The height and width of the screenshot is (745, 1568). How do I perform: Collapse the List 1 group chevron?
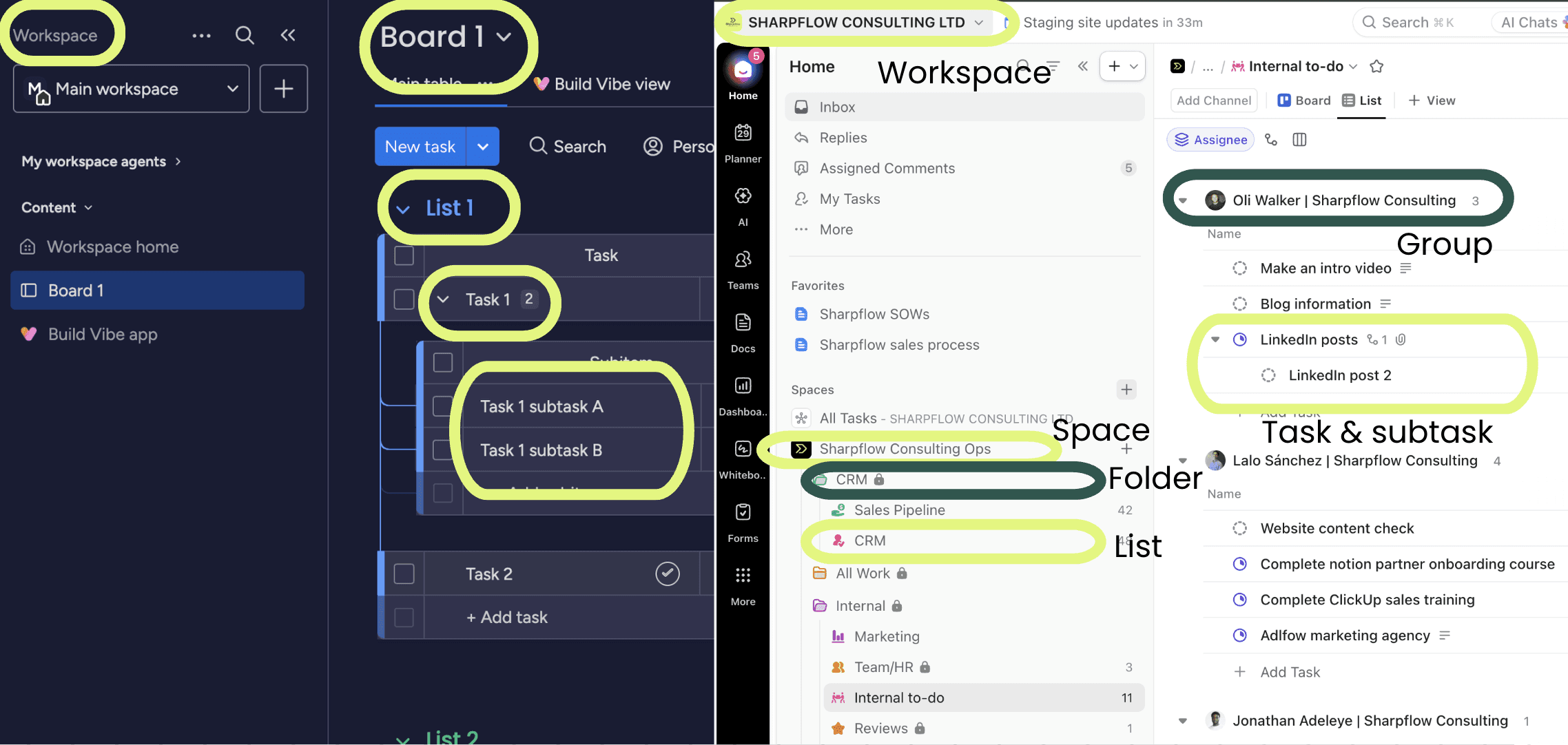click(x=403, y=209)
